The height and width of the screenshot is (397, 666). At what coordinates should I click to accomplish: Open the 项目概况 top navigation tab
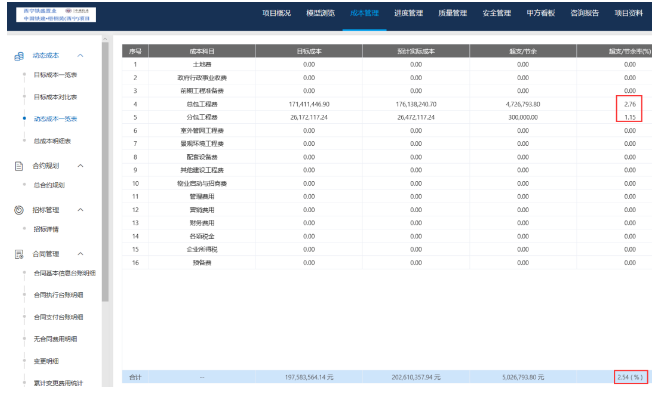tap(277, 13)
